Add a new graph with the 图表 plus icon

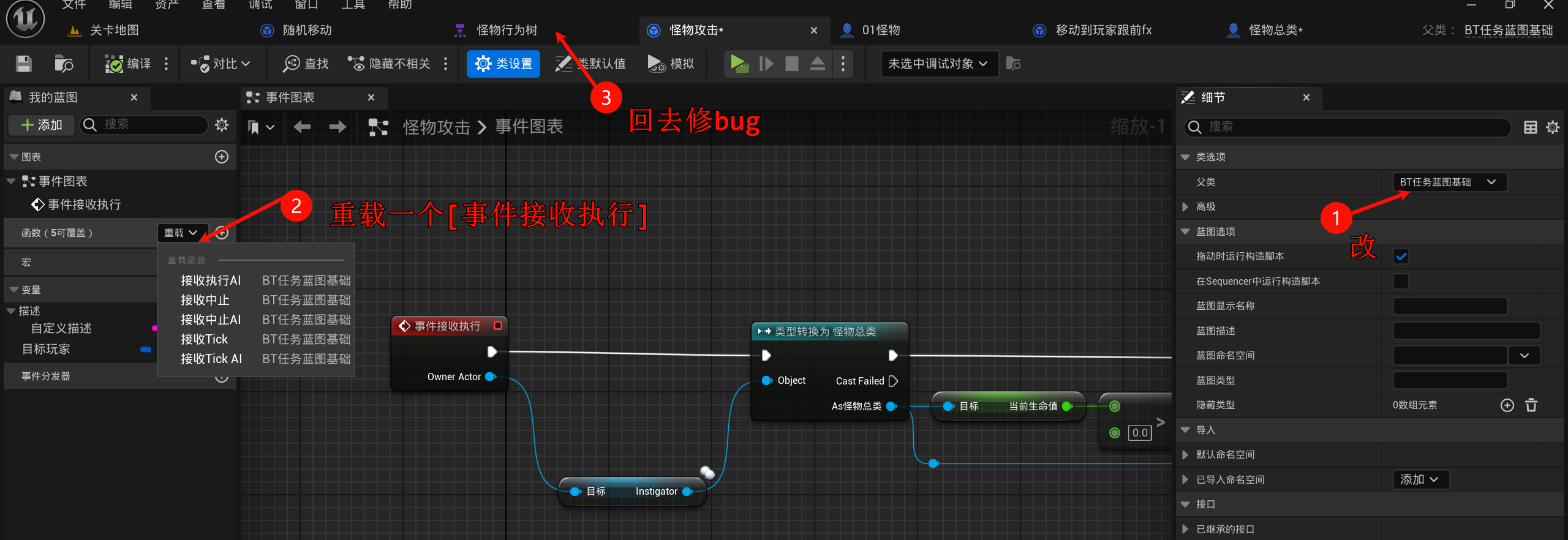tap(222, 157)
